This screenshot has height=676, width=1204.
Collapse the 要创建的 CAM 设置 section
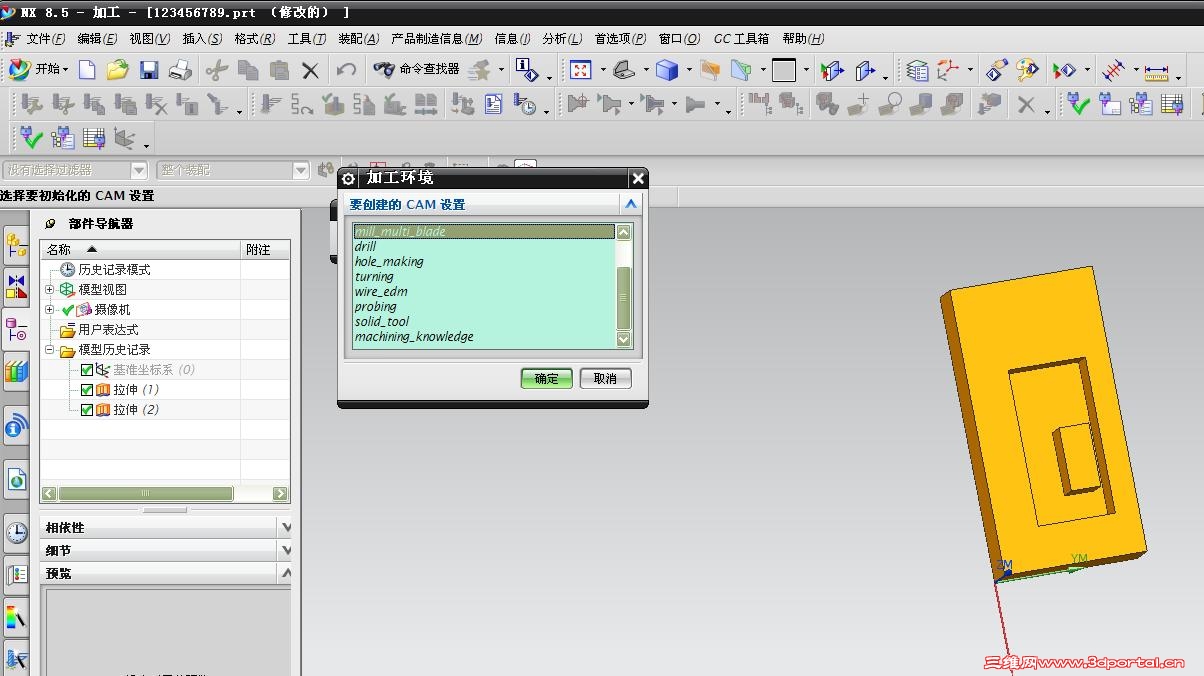pyautogui.click(x=630, y=204)
